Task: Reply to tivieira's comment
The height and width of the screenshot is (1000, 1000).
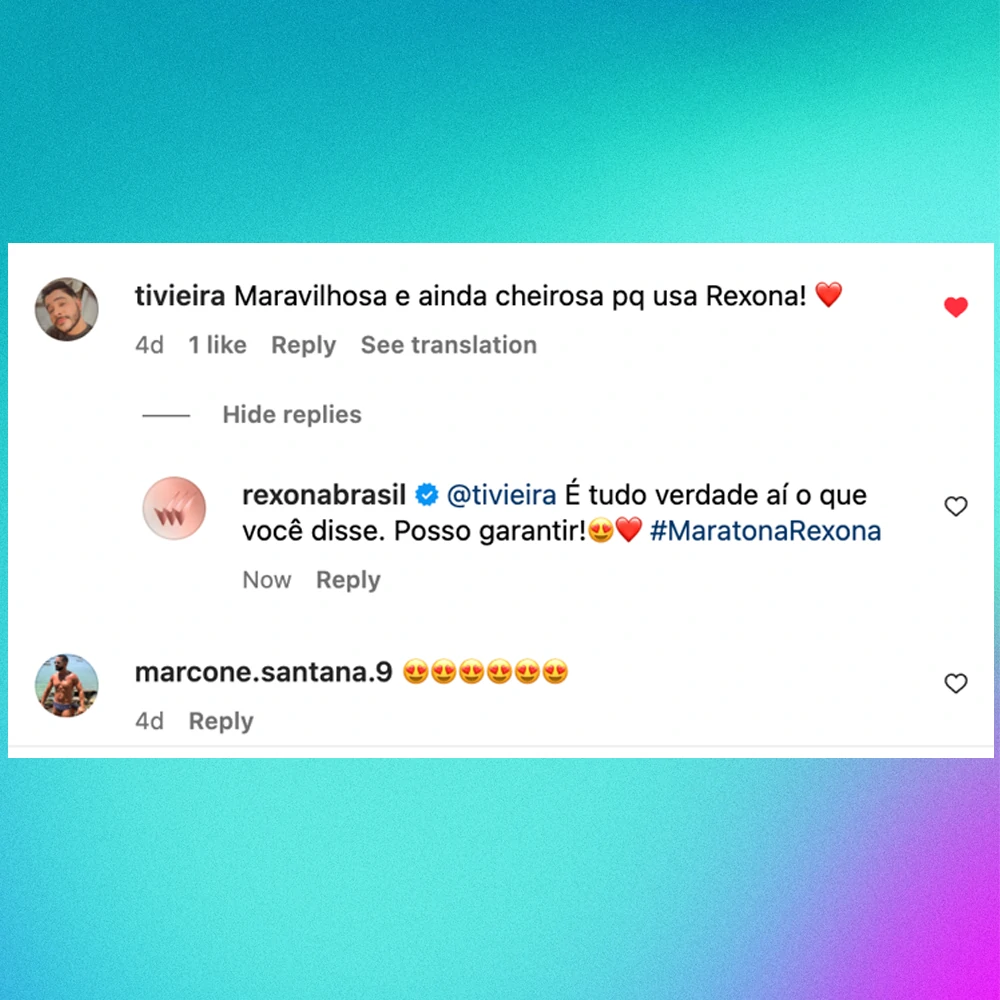Action: pyautogui.click(x=304, y=345)
